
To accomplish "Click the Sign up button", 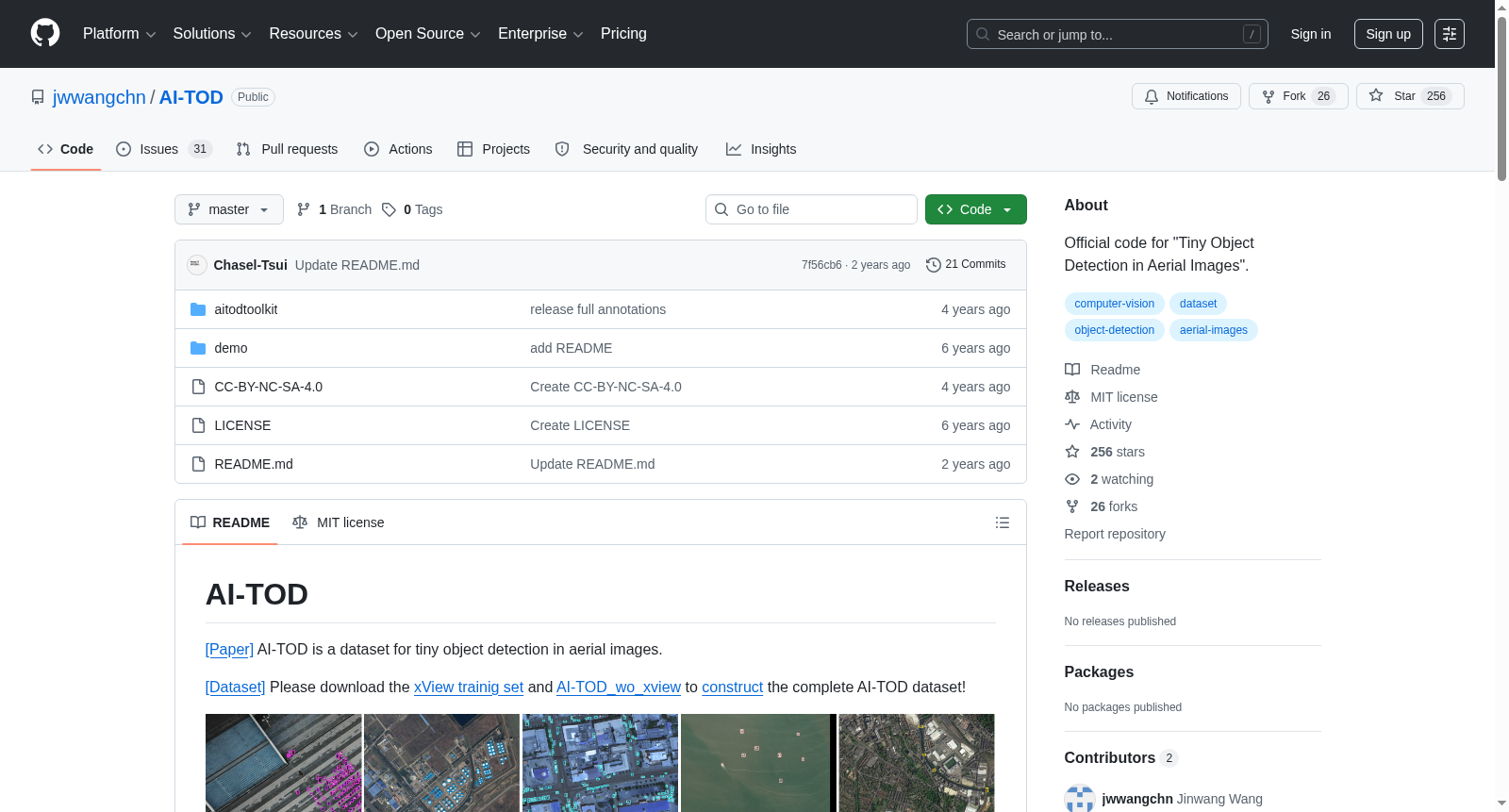I will (1388, 34).
